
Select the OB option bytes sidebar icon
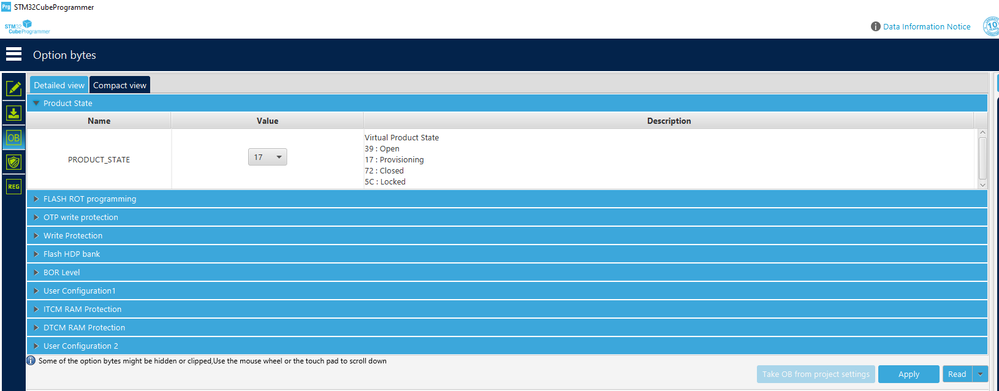click(x=14, y=138)
